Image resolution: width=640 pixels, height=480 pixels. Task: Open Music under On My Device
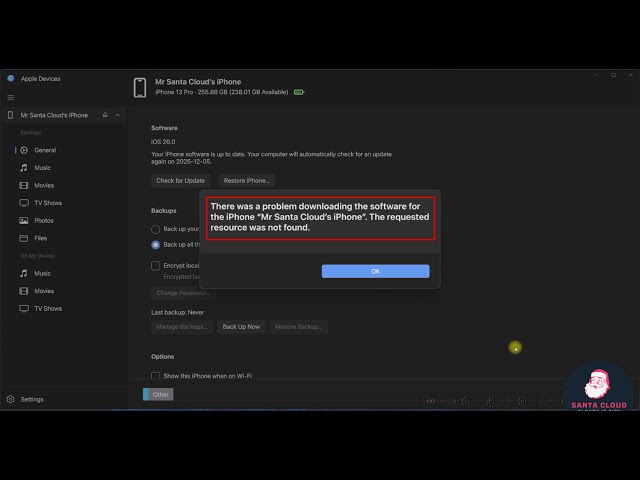[42, 273]
